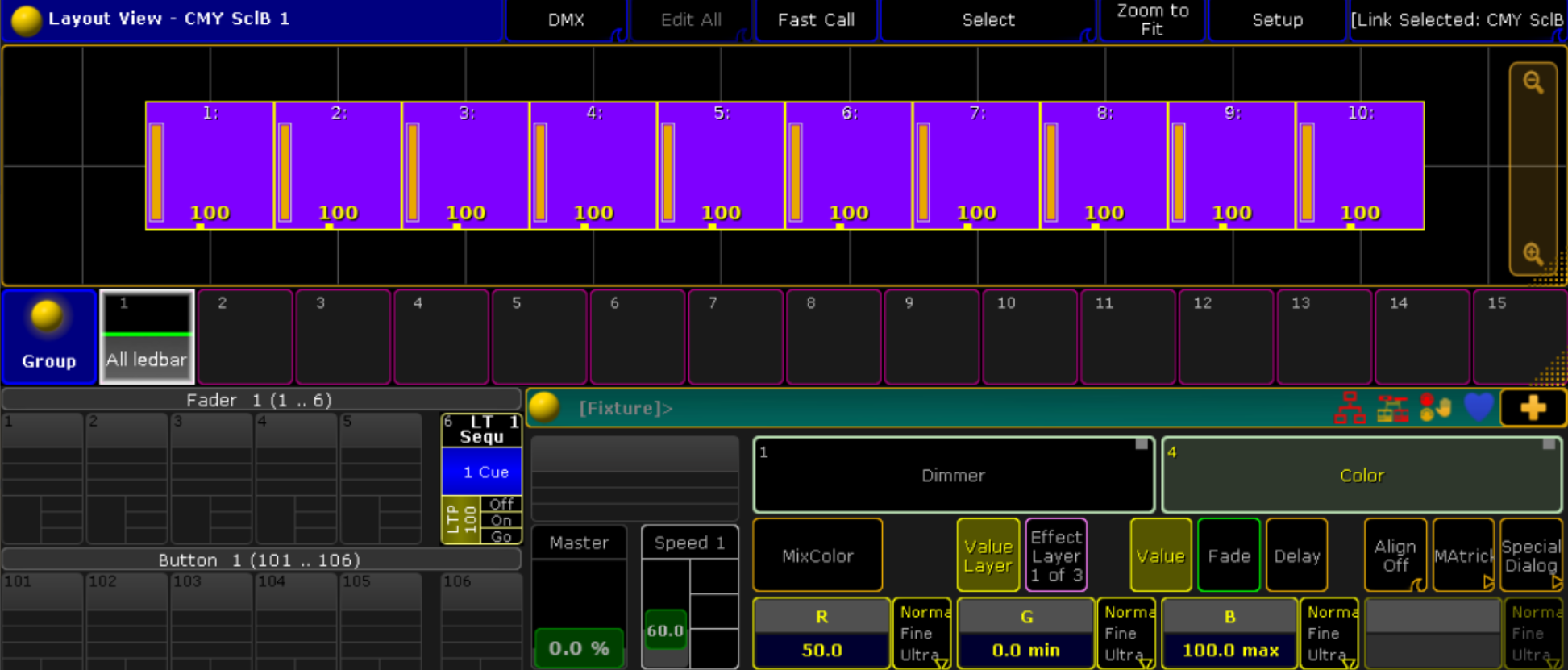Click the Speed 1 fader at 60.0
The width and height of the screenshot is (1568, 670).
(665, 630)
